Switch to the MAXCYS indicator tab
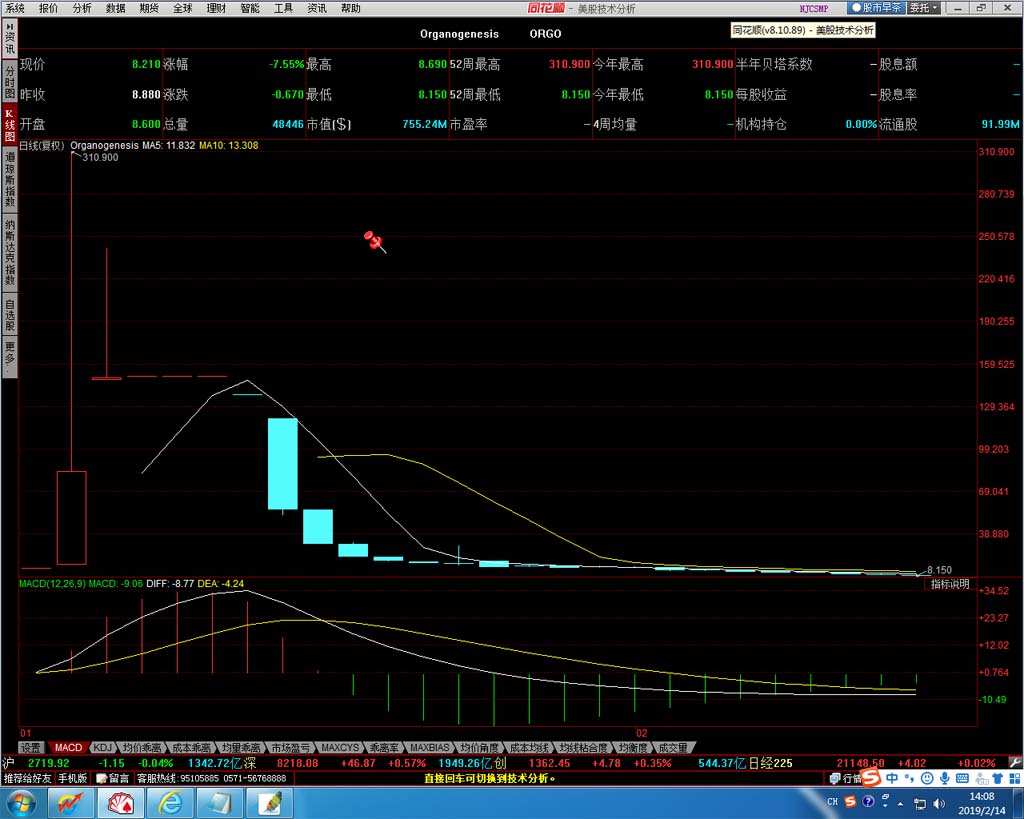1024x819 pixels. click(340, 747)
